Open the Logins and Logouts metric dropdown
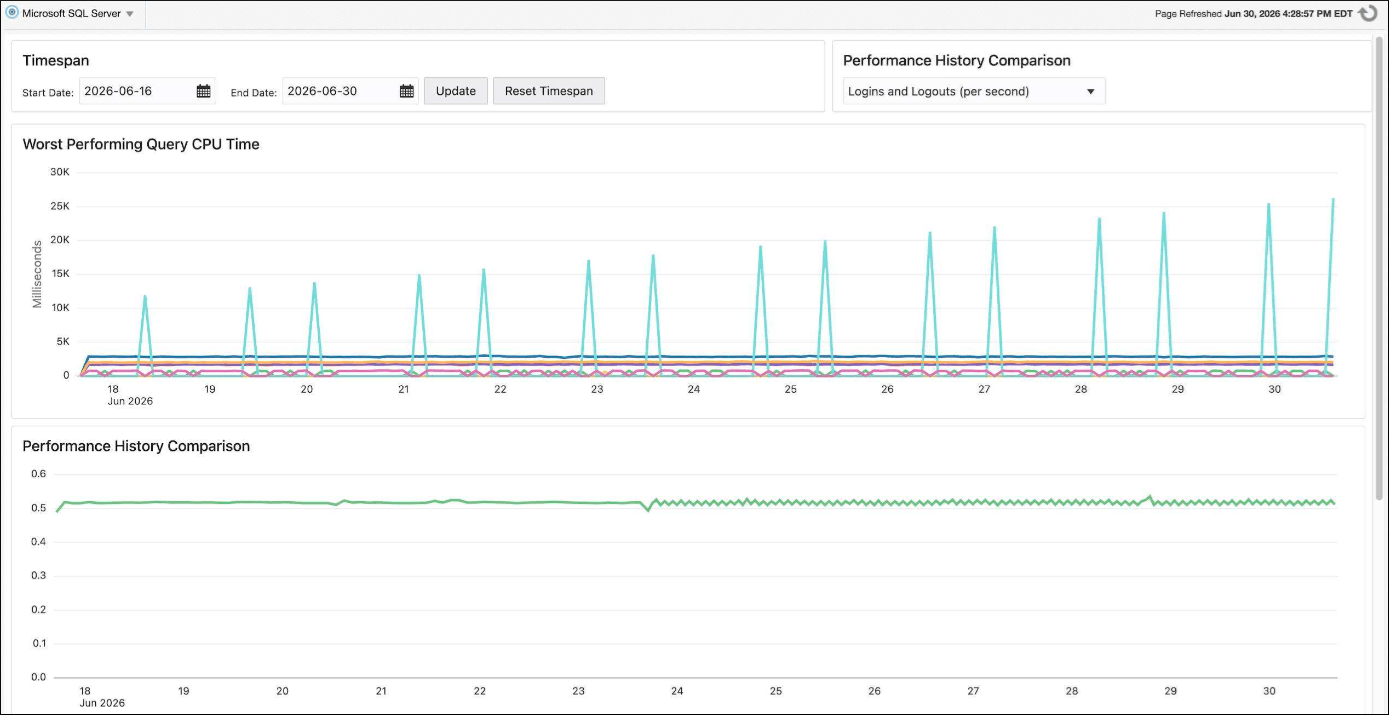Viewport: 1389px width, 715px height. tap(974, 91)
